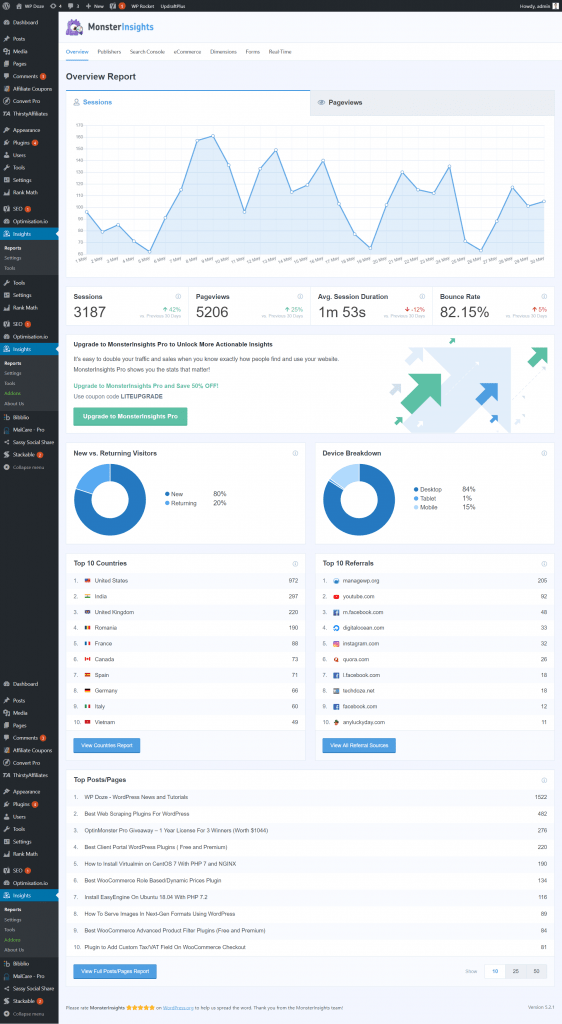Click the United Kingdom country row
This screenshot has width=562, height=1024.
[185, 612]
